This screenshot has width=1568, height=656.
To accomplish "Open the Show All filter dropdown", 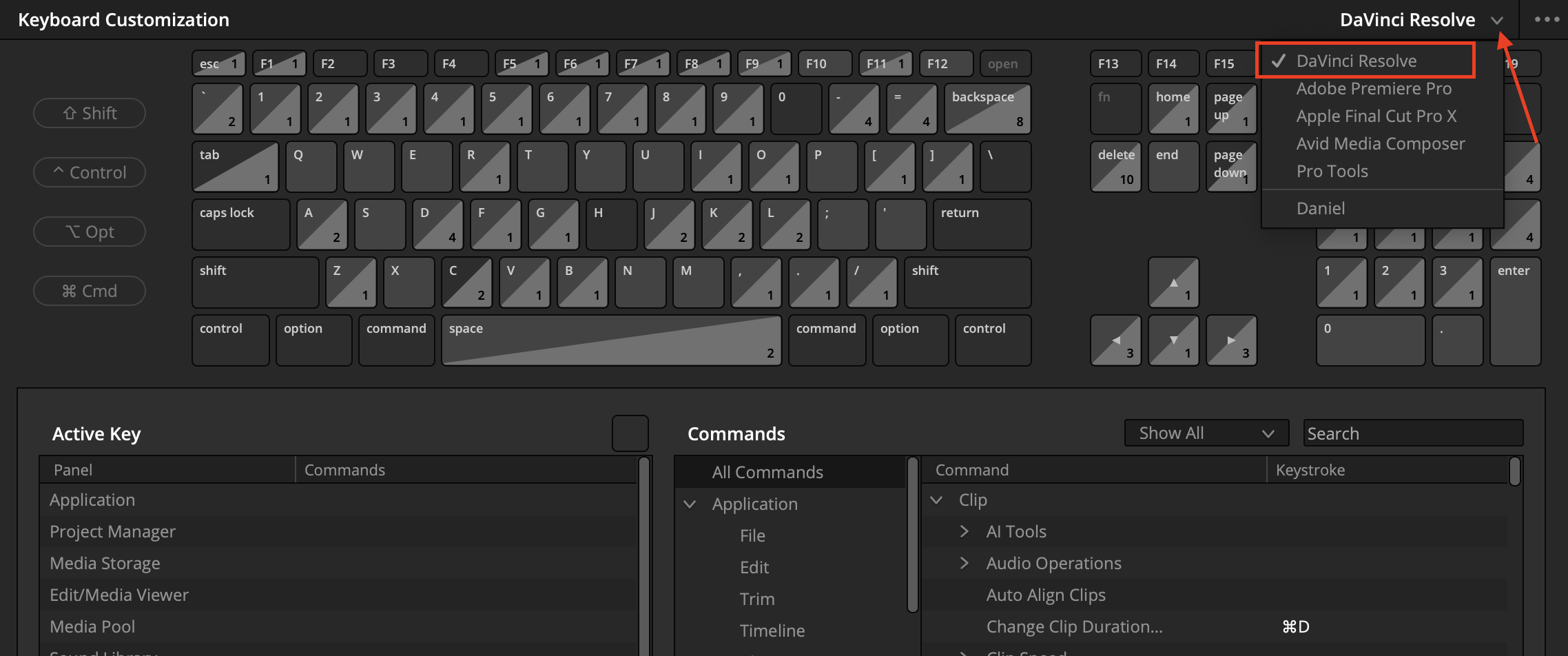I will coord(1206,433).
